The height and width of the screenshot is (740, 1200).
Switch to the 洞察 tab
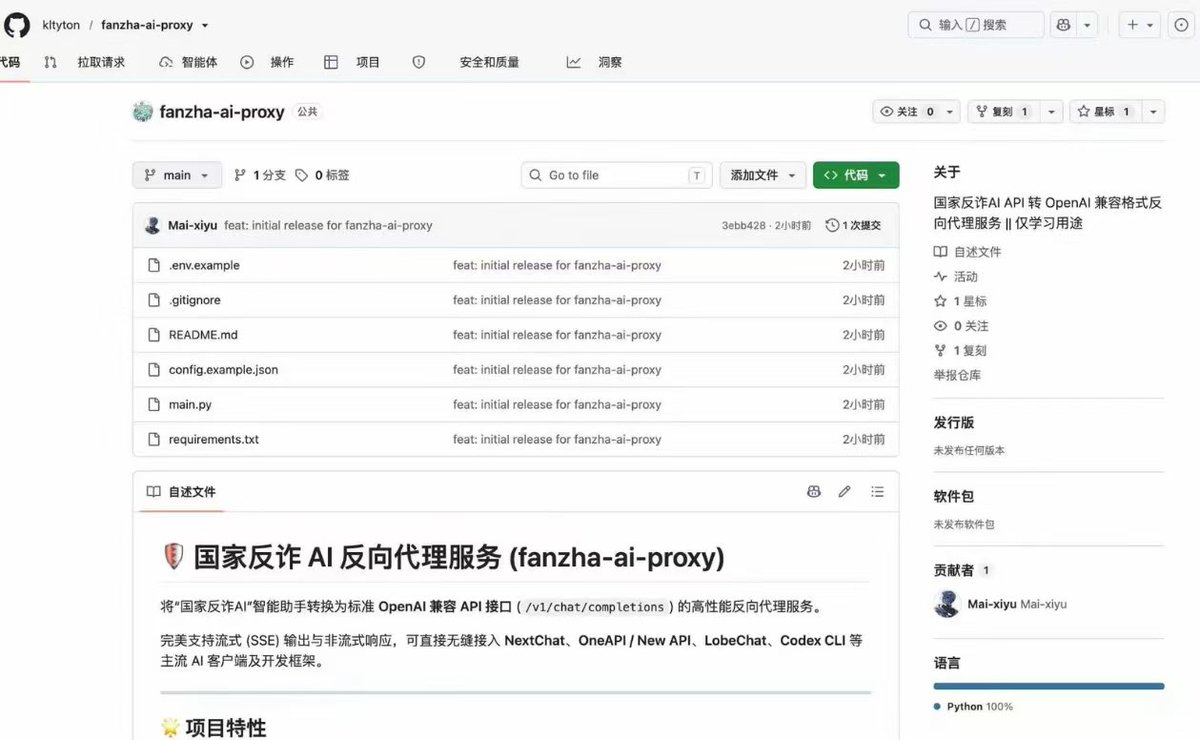tap(595, 62)
